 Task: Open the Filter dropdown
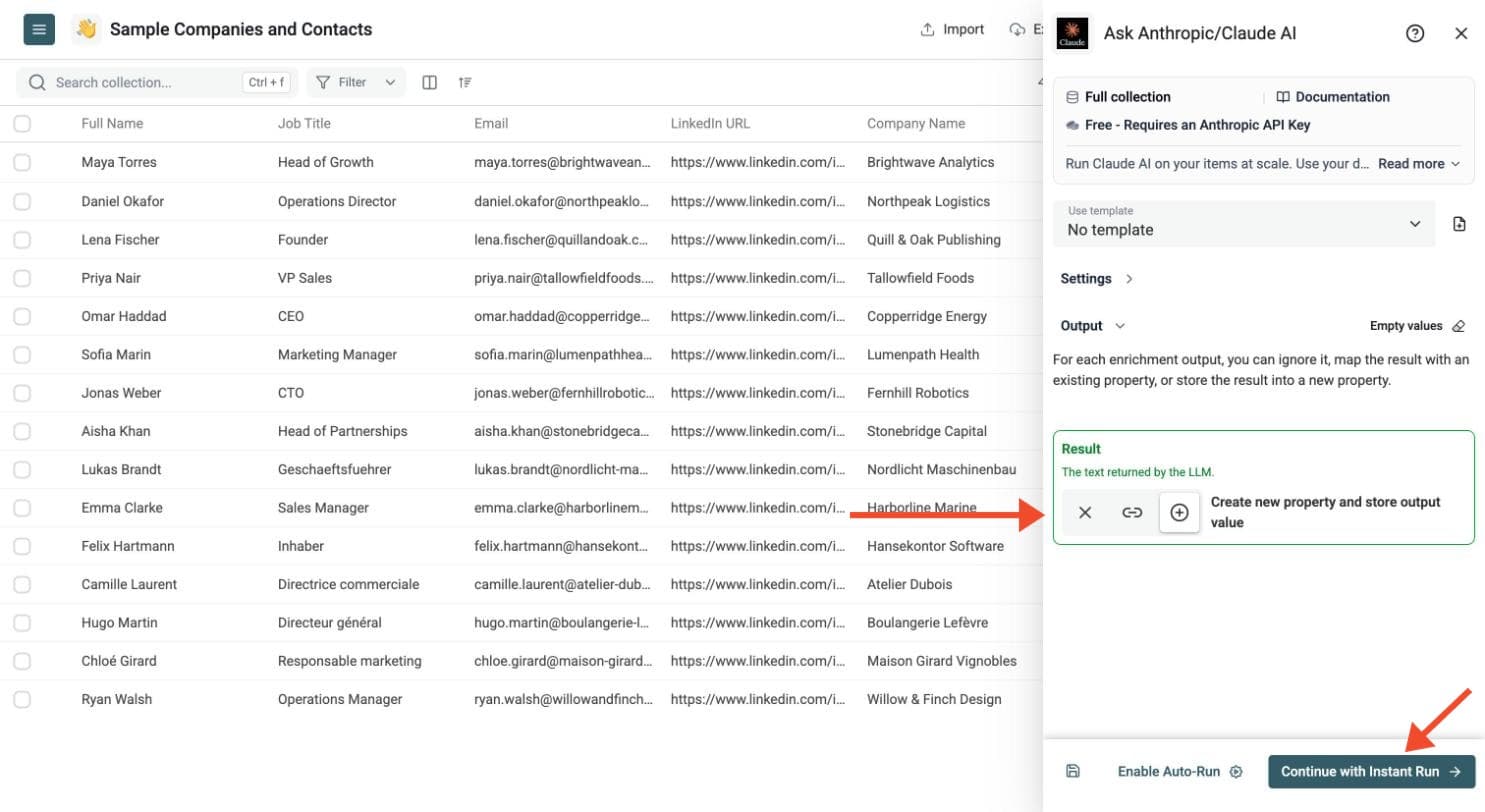pyautogui.click(x=357, y=82)
